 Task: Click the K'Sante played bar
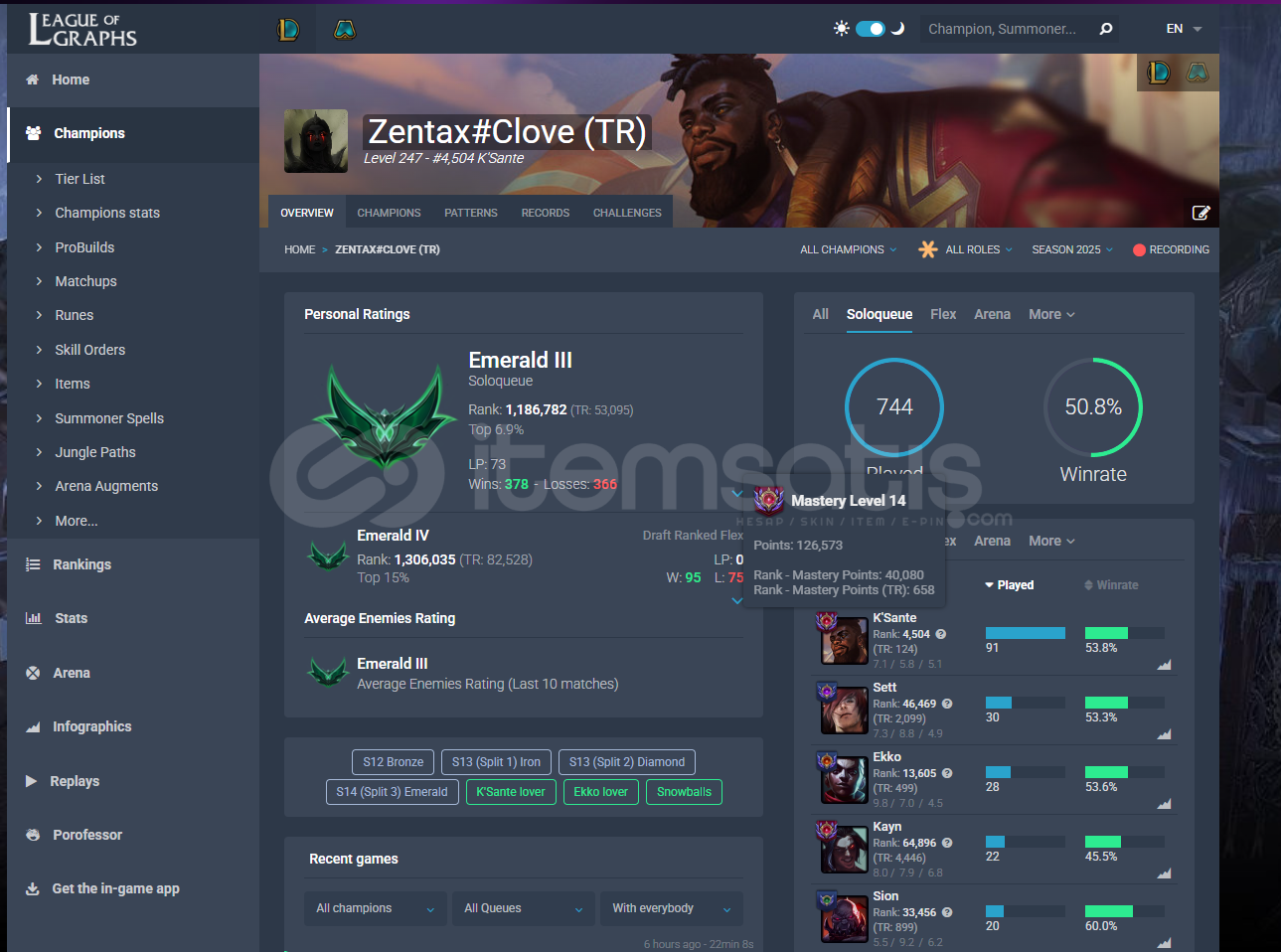[x=1025, y=633]
